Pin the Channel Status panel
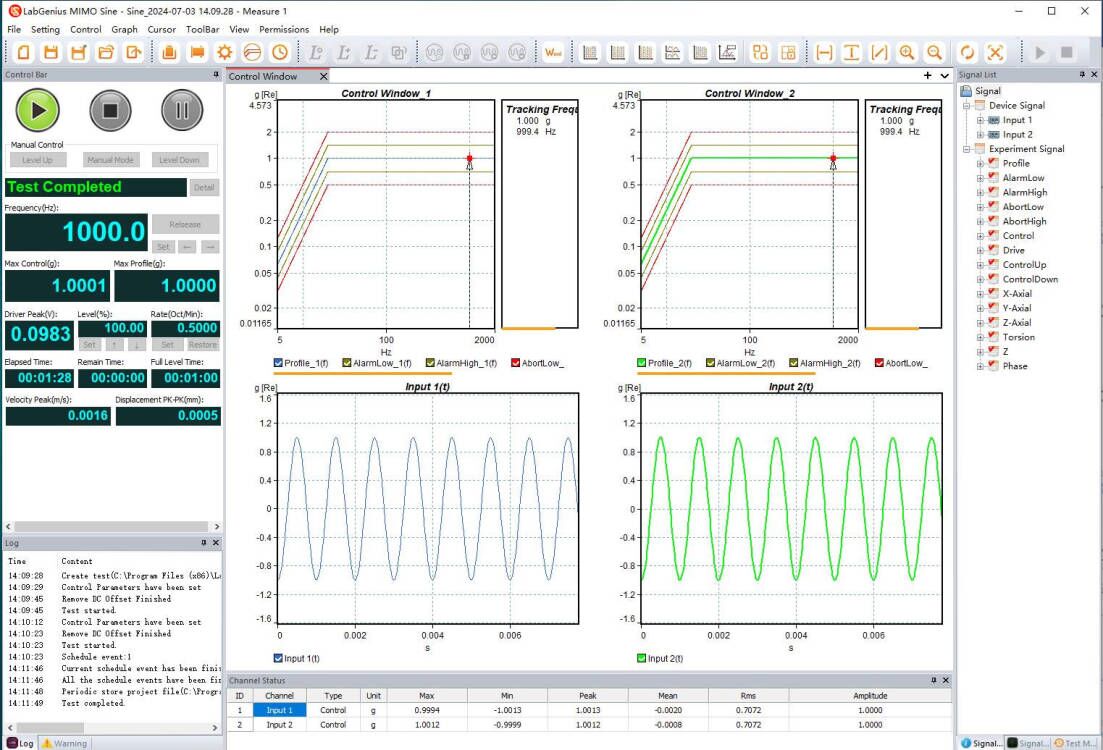This screenshot has width=1103, height=750. click(x=934, y=680)
